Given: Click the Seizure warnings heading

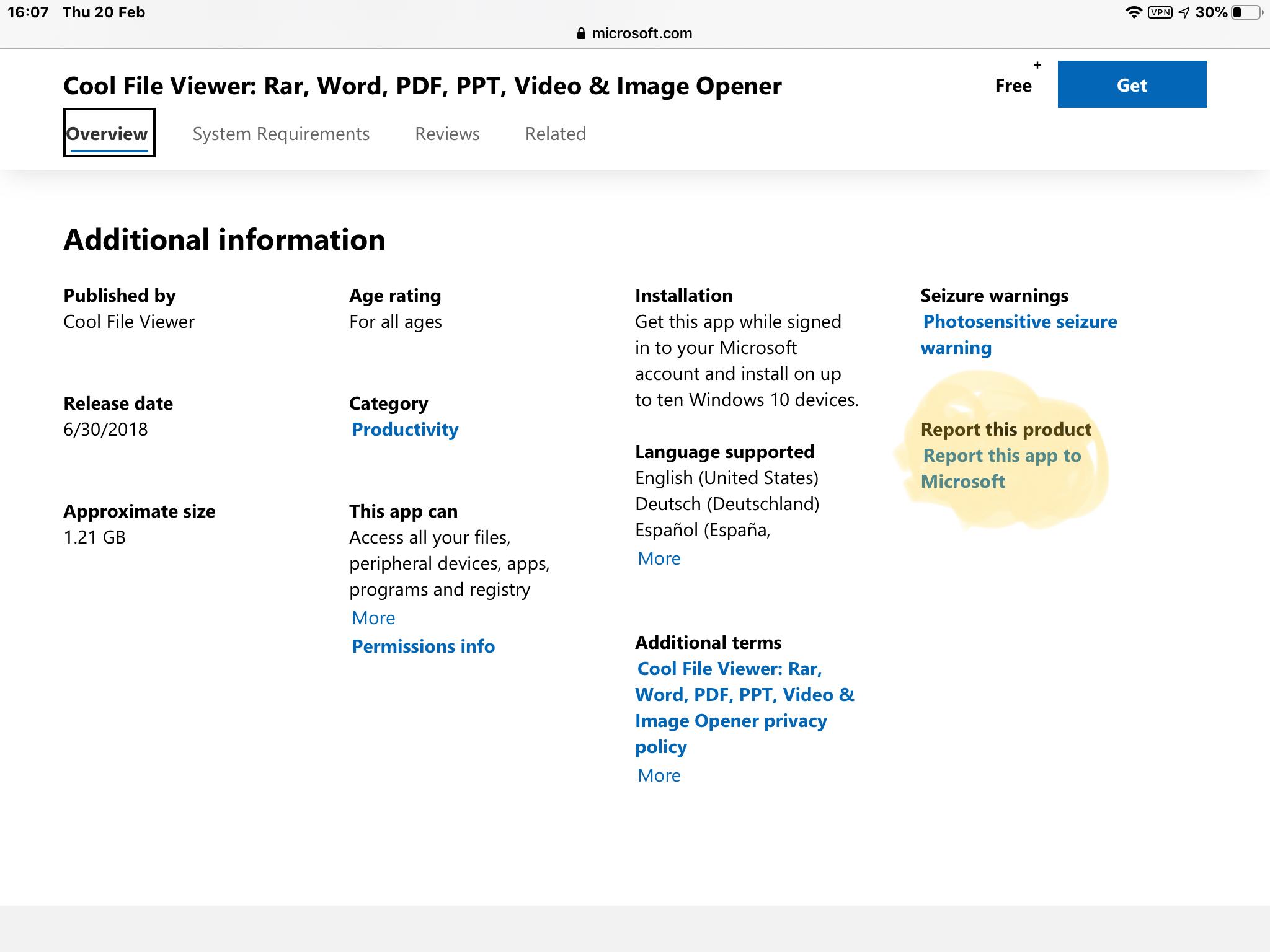Looking at the screenshot, I should [x=995, y=296].
